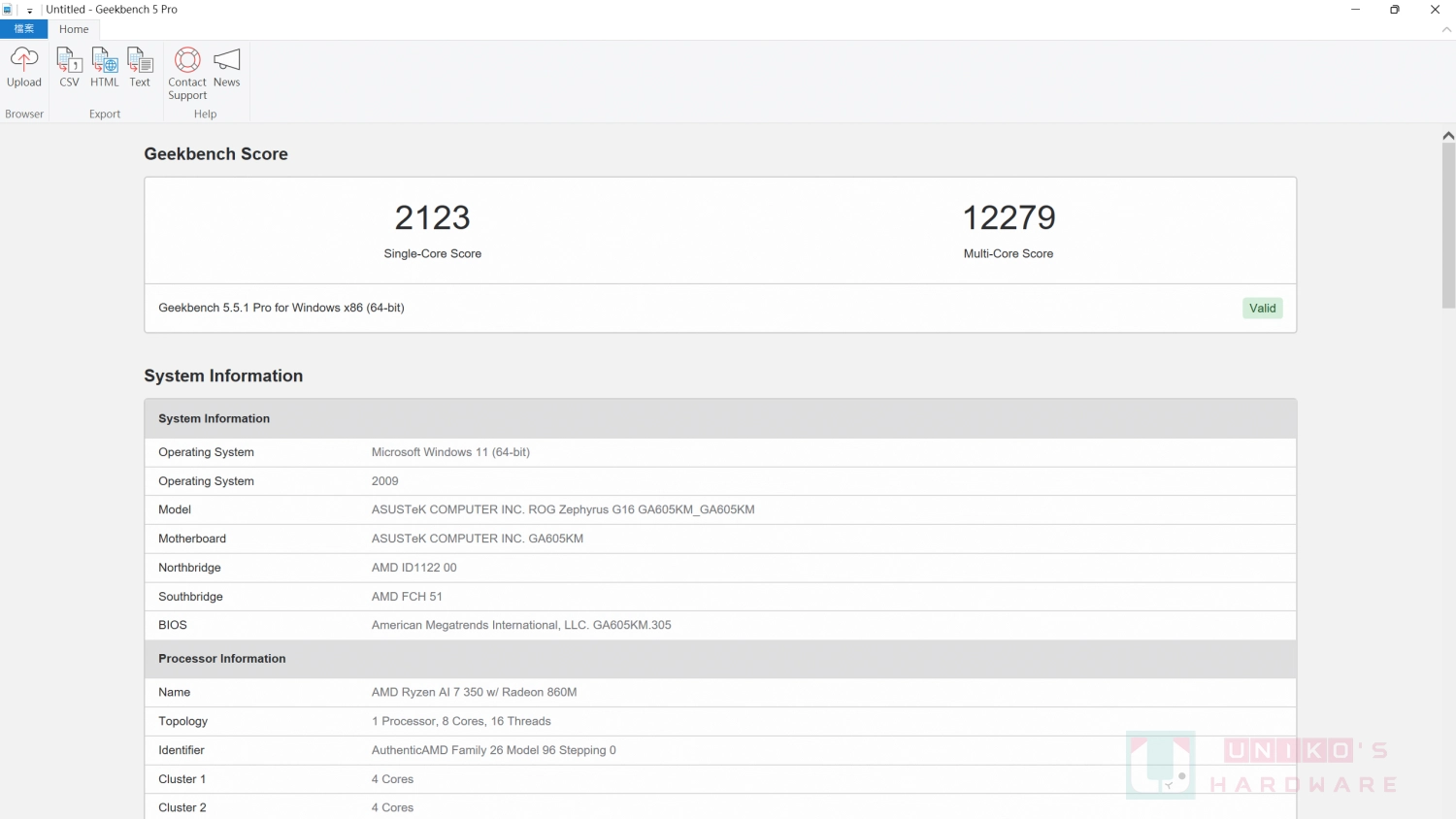Select the ROG Zephyrus G16 model value
Screen dimensions: 1456x819
coord(563,509)
